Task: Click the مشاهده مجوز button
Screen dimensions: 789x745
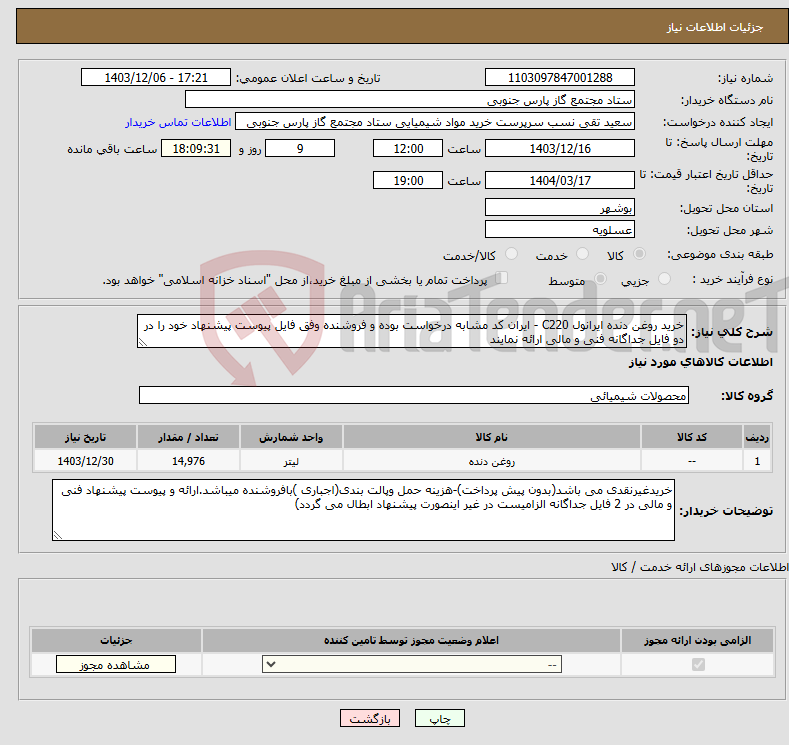Action: [x=116, y=665]
